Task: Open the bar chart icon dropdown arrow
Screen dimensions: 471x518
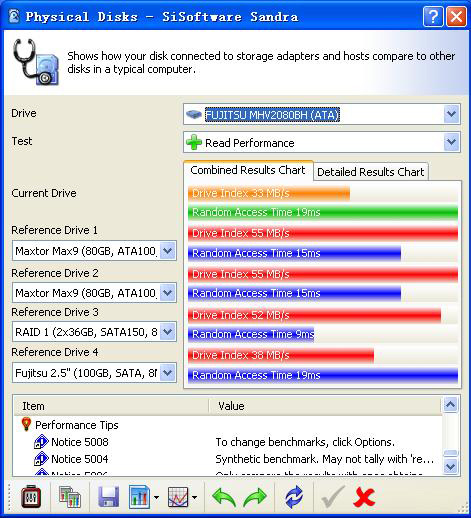Action: click(156, 498)
